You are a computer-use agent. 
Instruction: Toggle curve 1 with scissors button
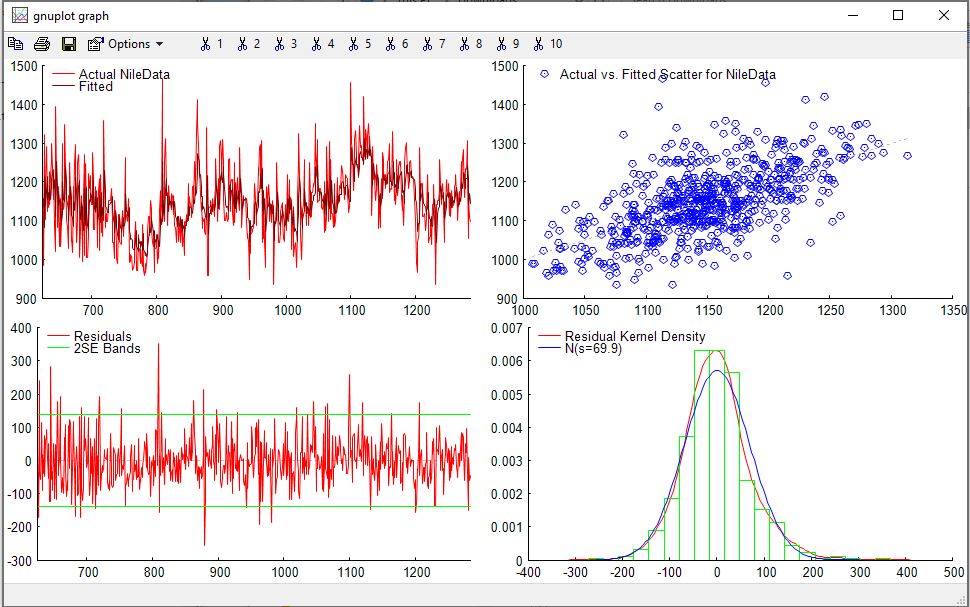pyautogui.click(x=211, y=44)
